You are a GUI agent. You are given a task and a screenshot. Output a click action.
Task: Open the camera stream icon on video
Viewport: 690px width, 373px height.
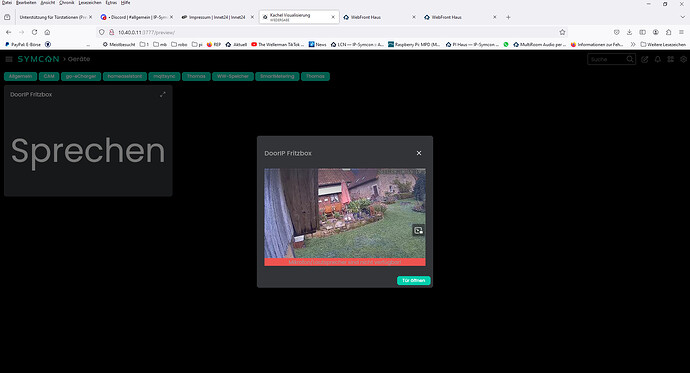coord(418,230)
